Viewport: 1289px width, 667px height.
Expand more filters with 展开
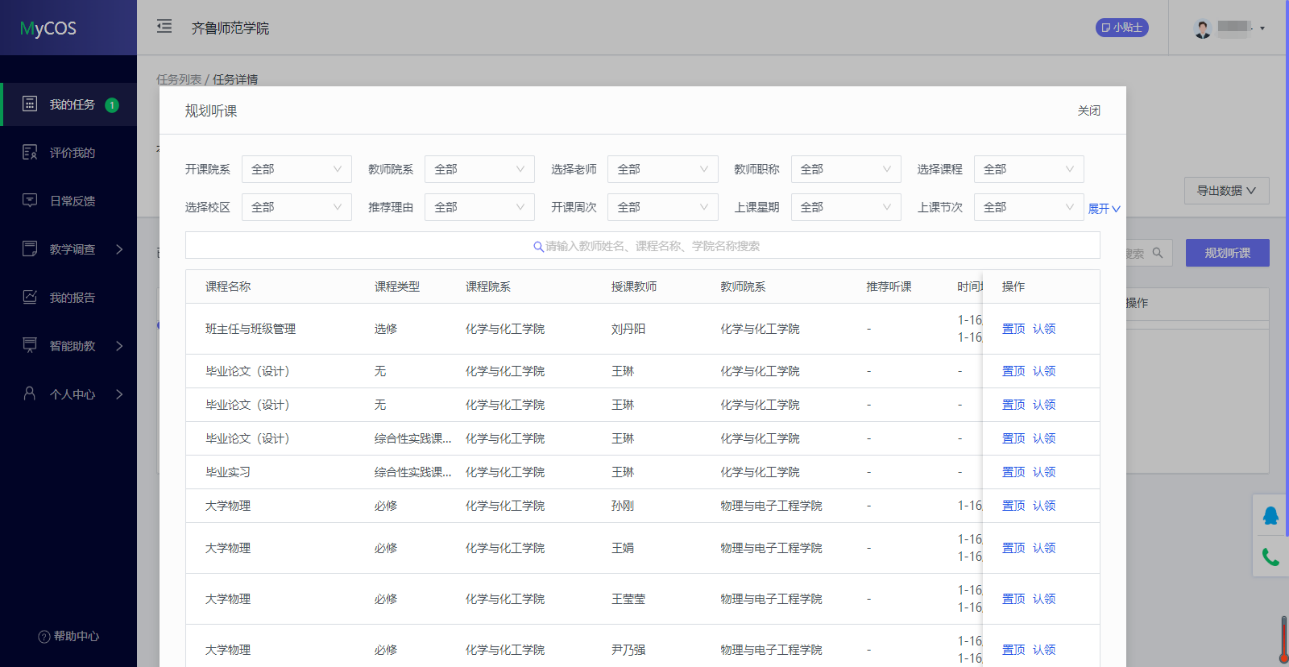[x=1104, y=209]
